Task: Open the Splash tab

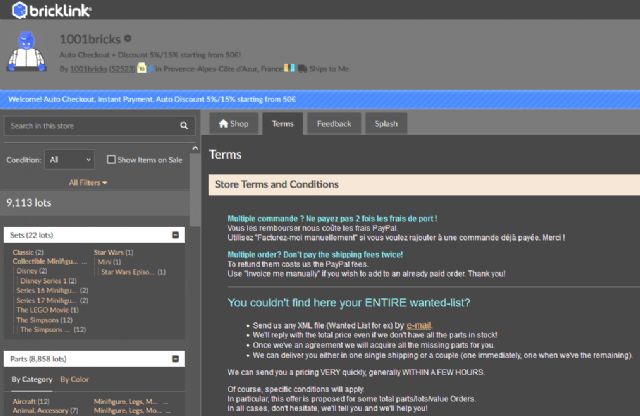Action: (385, 124)
